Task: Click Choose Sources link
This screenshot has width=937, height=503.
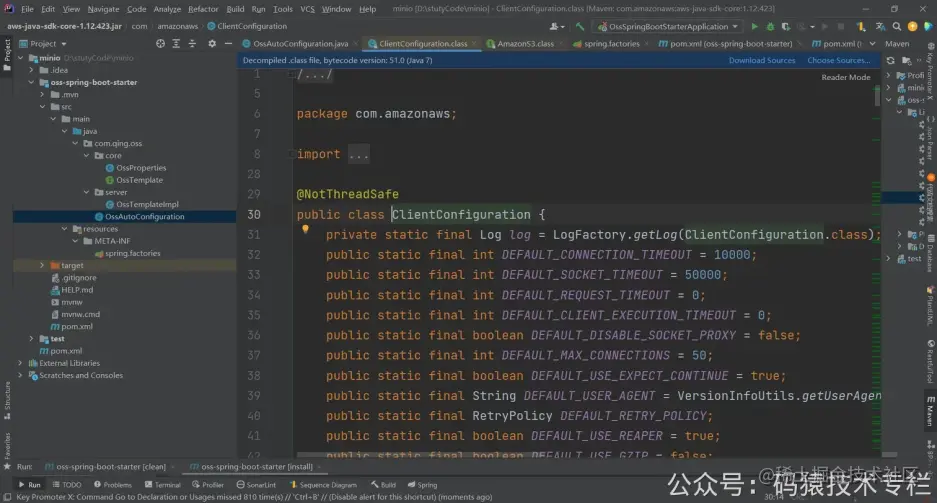Action: 838,60
